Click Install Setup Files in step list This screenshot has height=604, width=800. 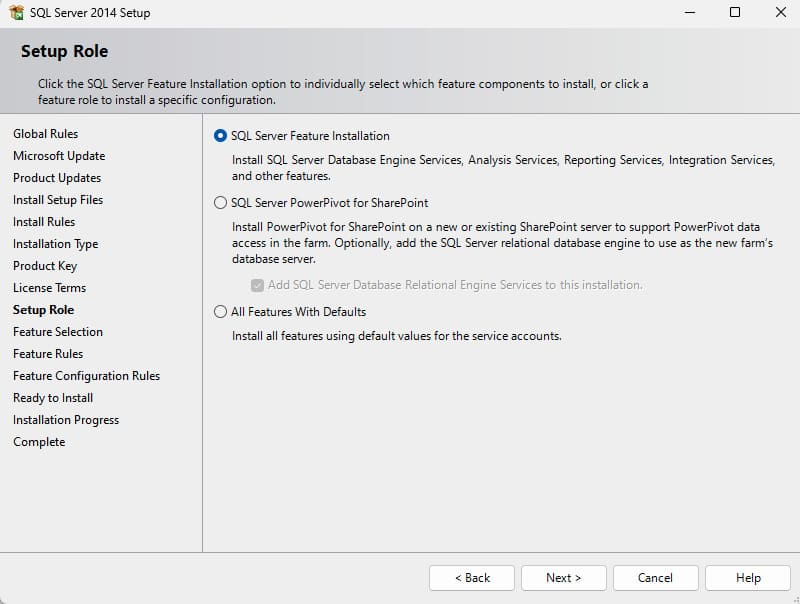click(58, 200)
